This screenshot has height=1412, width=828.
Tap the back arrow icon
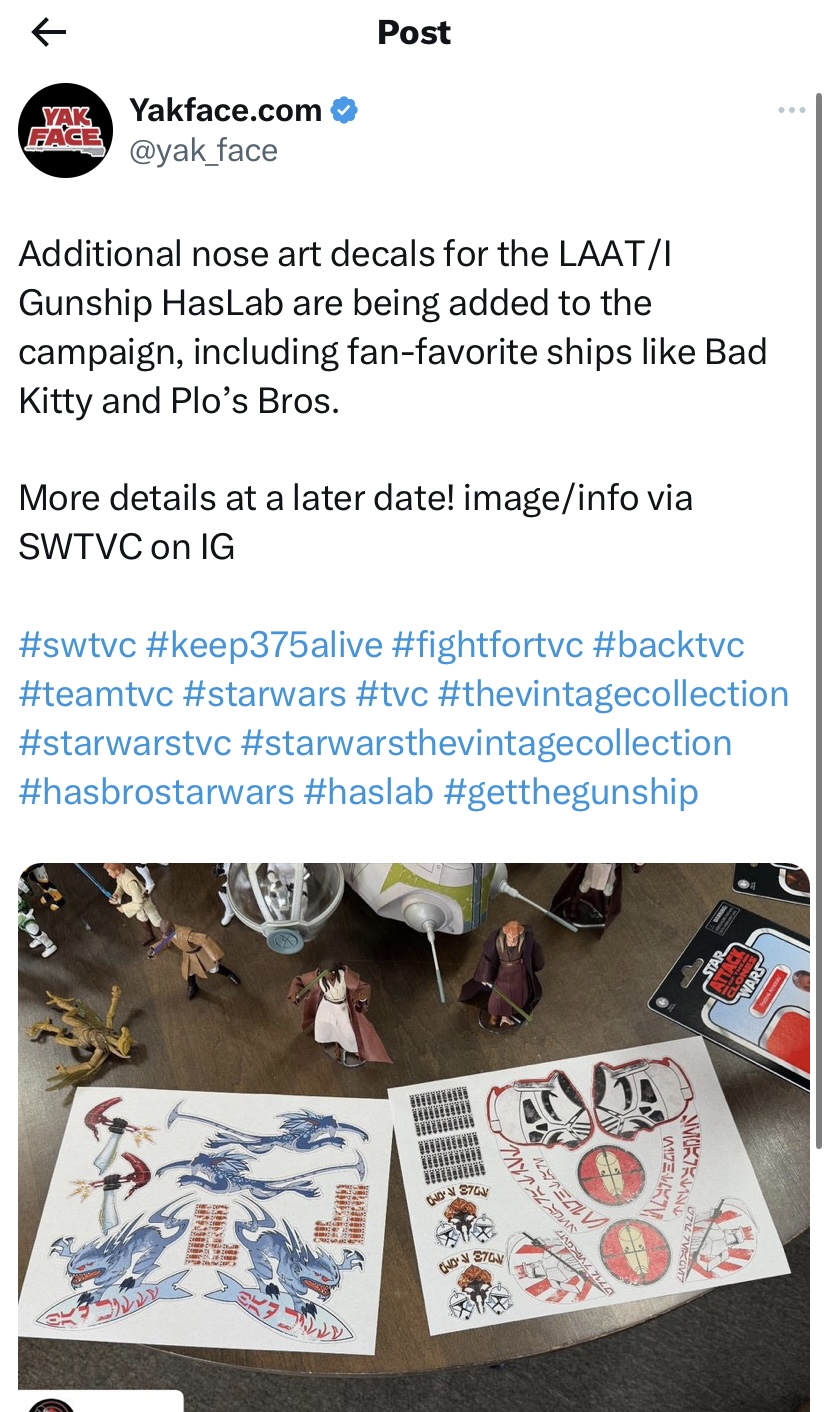(x=48, y=33)
